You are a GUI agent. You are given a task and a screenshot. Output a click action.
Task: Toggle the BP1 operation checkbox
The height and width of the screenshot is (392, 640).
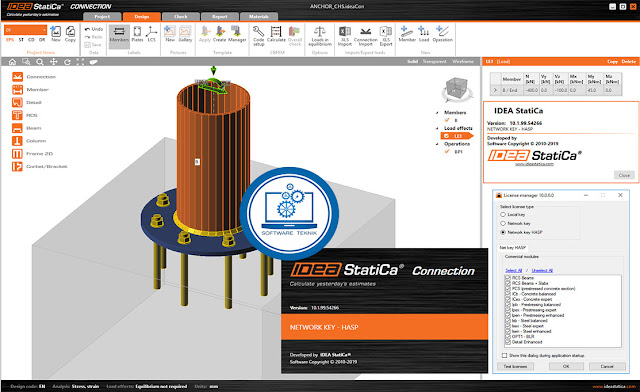click(447, 151)
